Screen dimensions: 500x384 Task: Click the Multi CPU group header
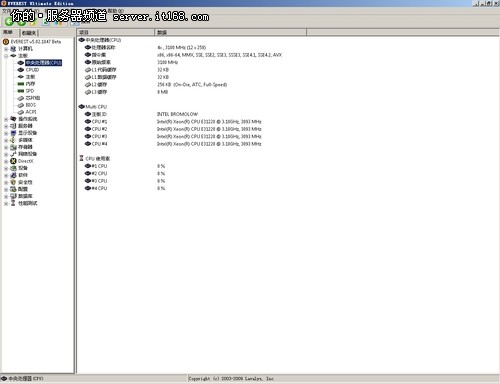[x=93, y=107]
